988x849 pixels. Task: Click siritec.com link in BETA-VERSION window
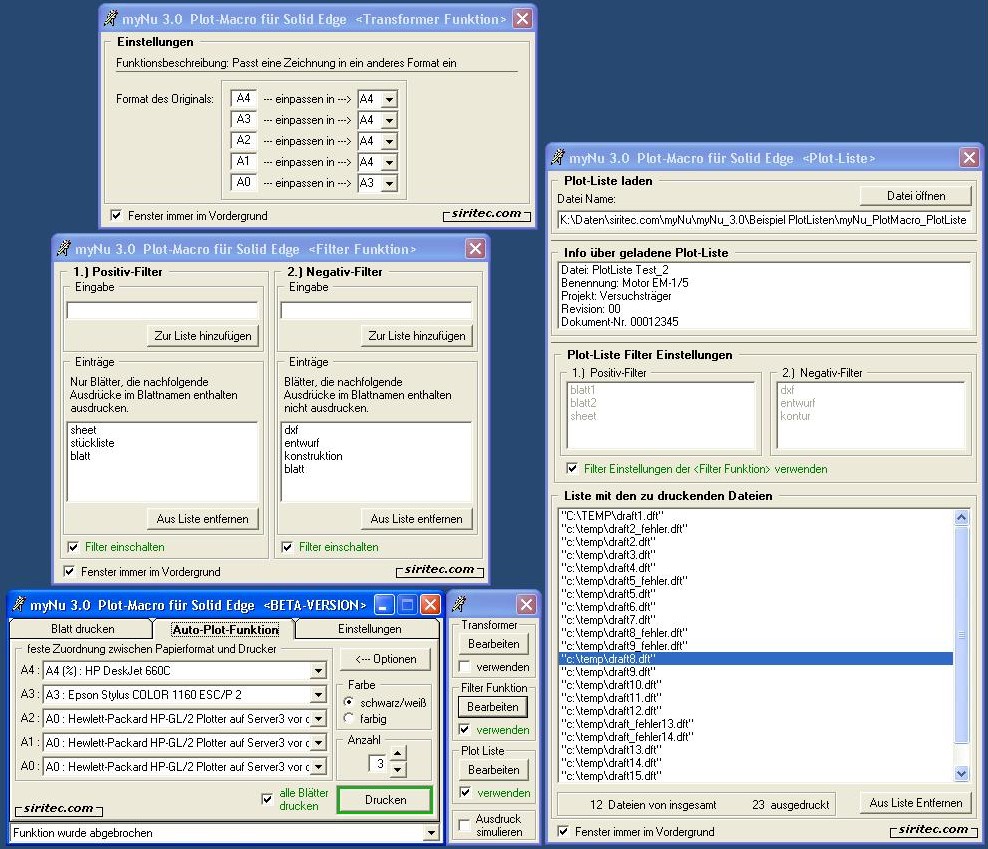click(58, 808)
